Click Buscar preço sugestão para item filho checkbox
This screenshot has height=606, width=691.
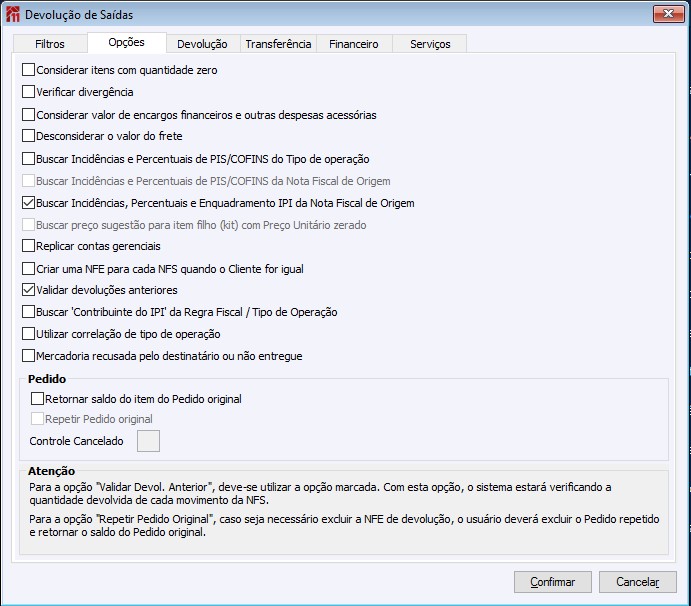[x=29, y=225]
